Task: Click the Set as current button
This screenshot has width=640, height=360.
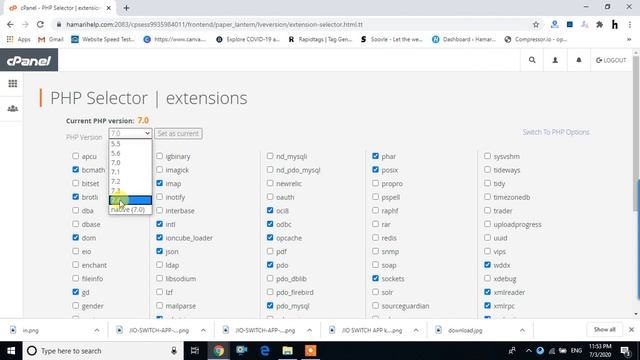Action: click(x=178, y=133)
